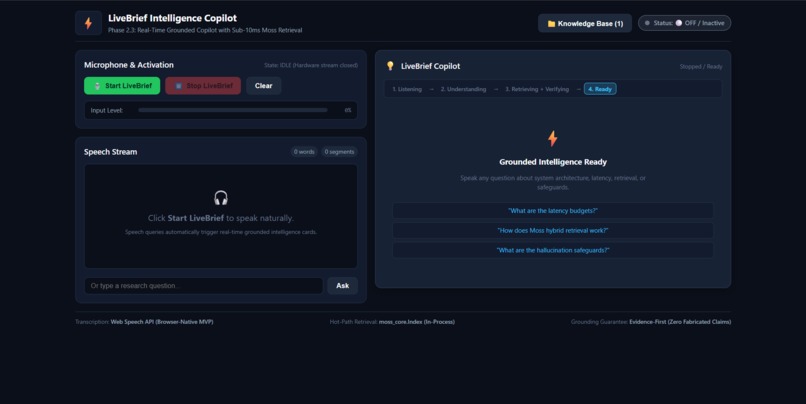Stop LiveBrief using the red button
This screenshot has width=806, height=404.
coord(203,86)
